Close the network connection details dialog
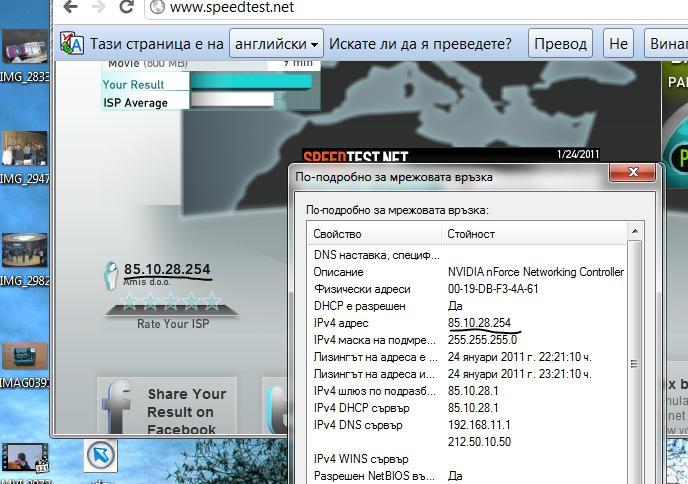The height and width of the screenshot is (484, 688). (632, 175)
